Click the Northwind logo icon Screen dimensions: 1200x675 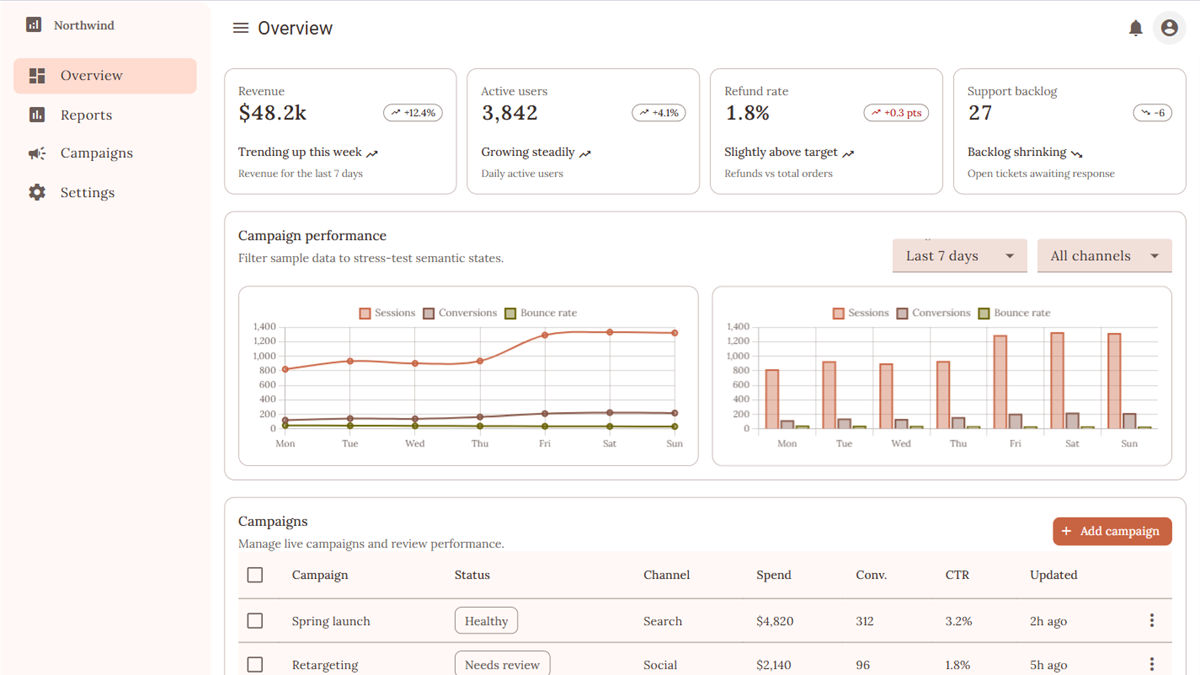33,25
